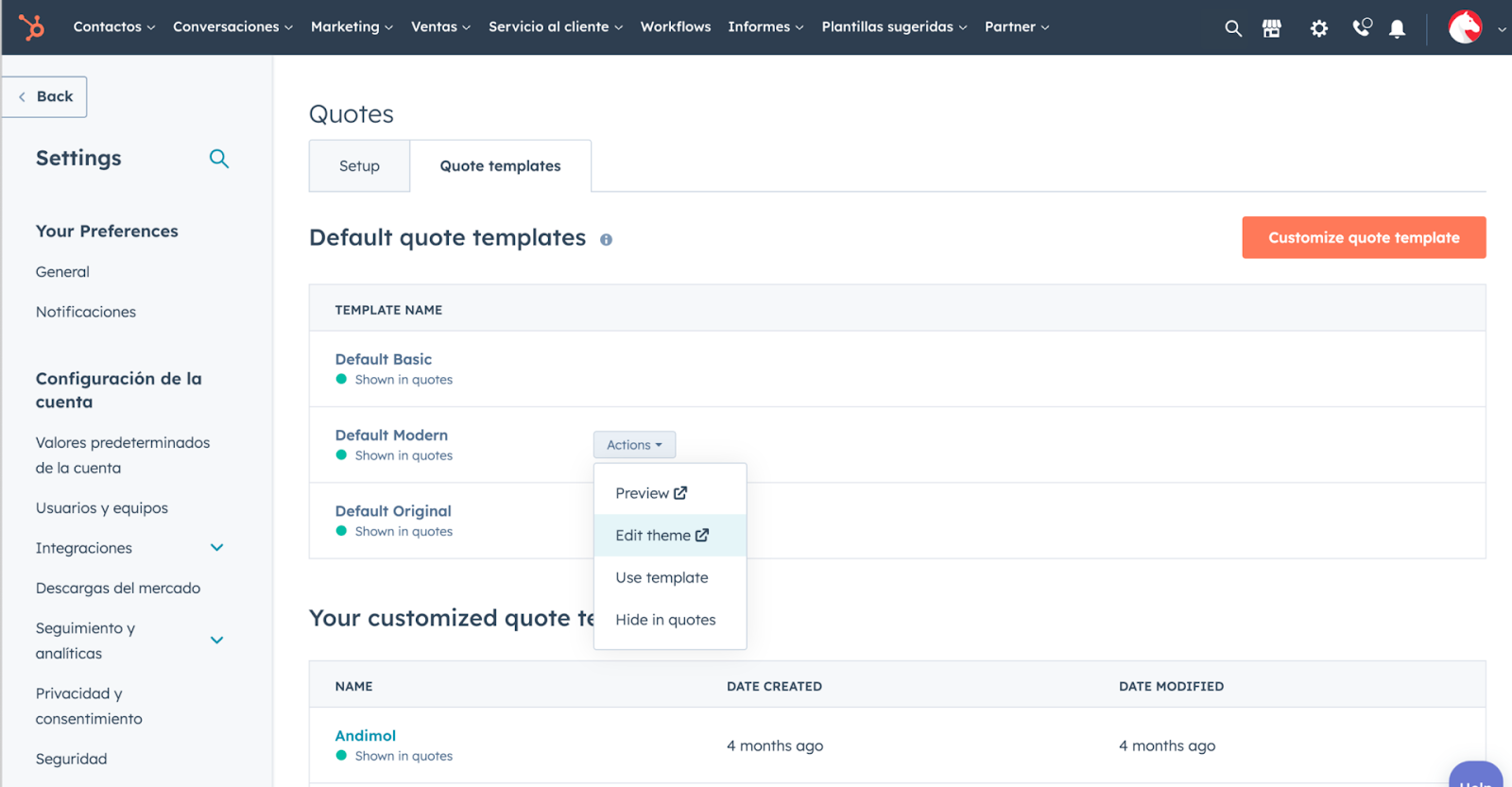Open the settings gear icon
The image size is (1512, 787).
[1319, 28]
